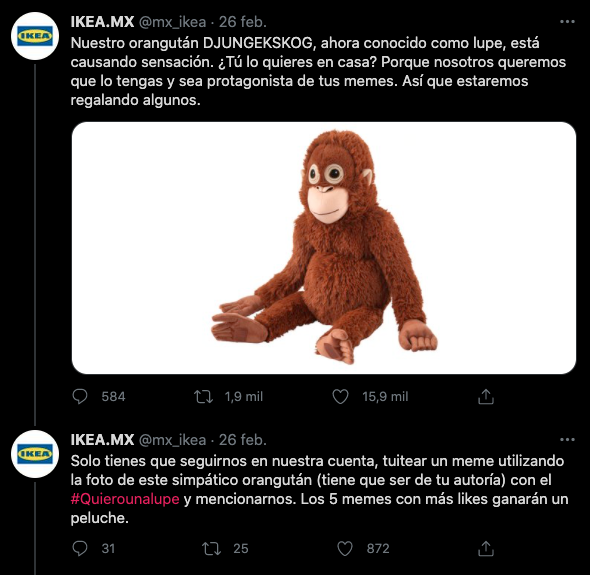The image size is (590, 575).
Task: Share the first tweet via share icon
Action: (x=486, y=397)
